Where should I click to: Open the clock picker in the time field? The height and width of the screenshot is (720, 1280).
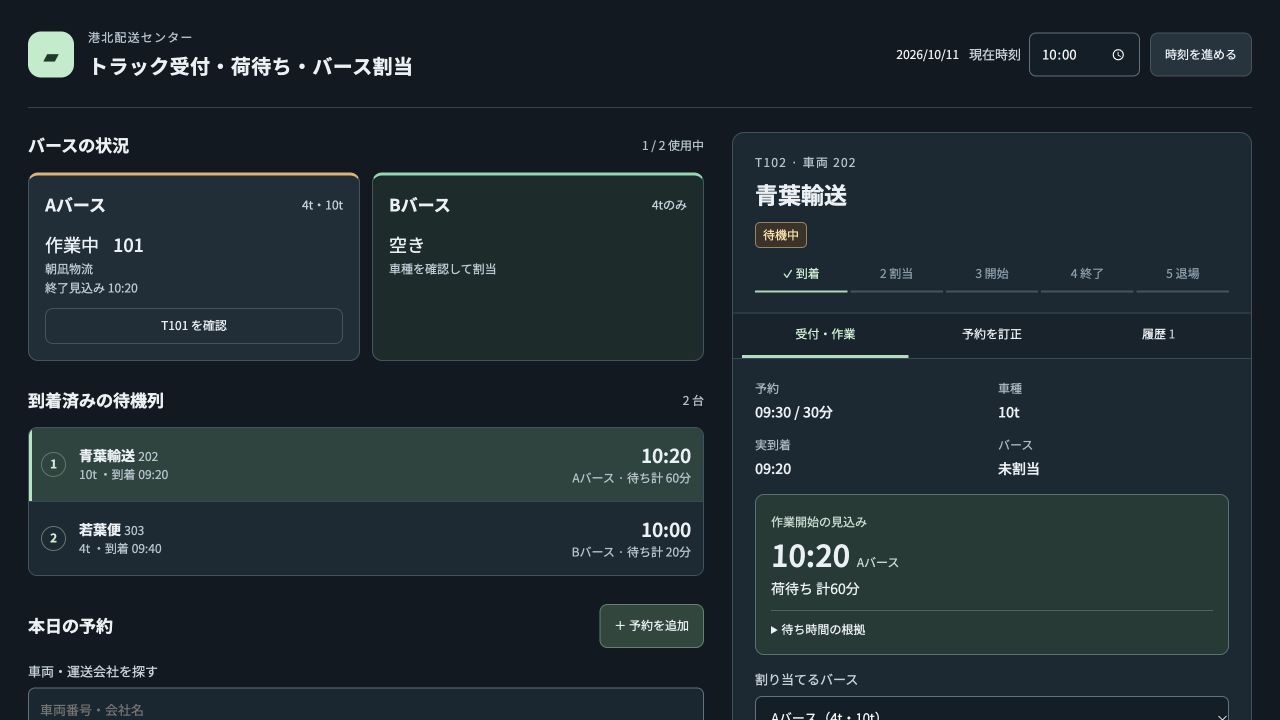(1118, 55)
